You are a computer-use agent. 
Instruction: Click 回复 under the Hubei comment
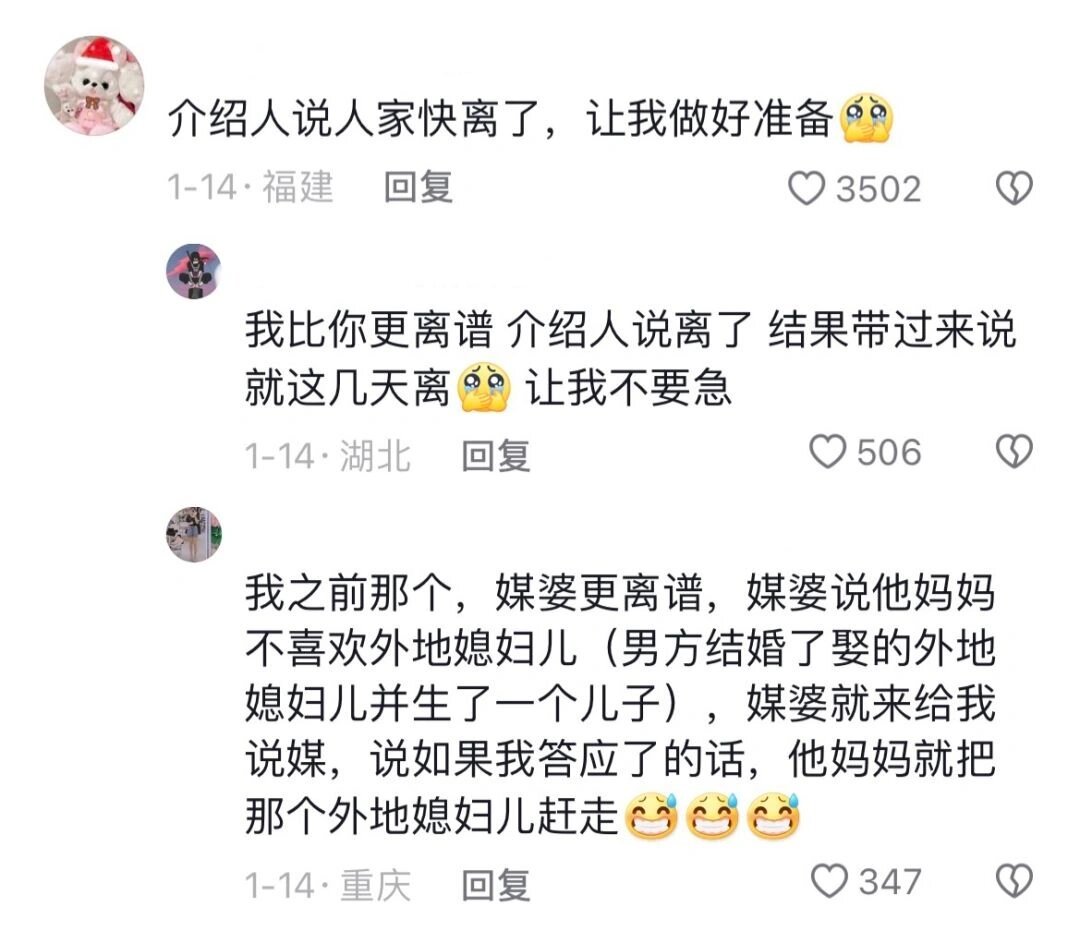click(x=496, y=455)
